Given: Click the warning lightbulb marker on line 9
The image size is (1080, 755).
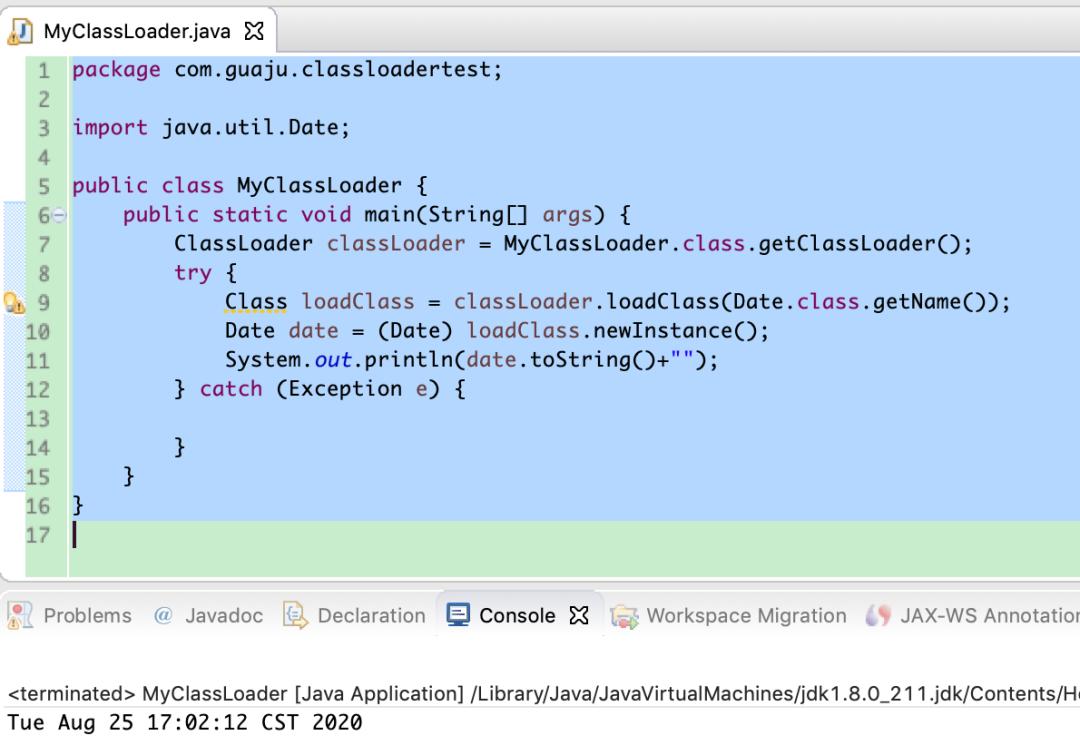Looking at the screenshot, I should tap(14, 302).
